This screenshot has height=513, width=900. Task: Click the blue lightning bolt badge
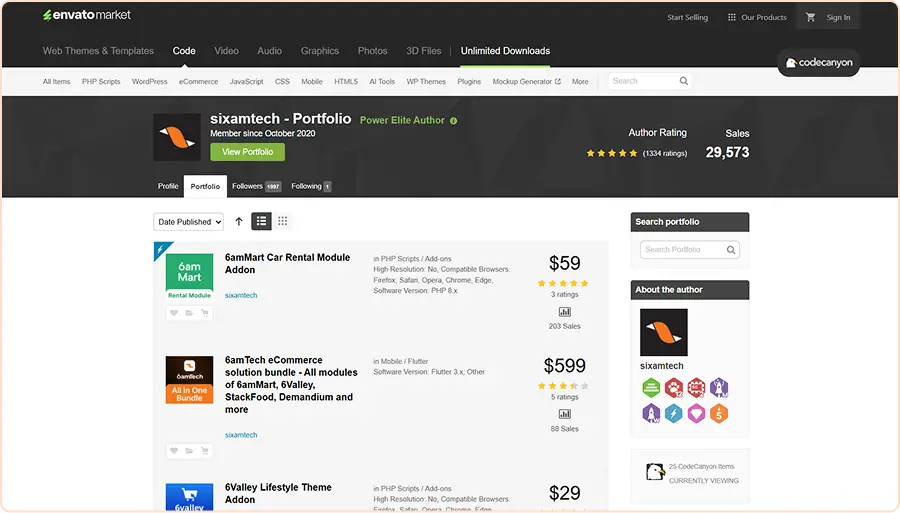point(674,413)
